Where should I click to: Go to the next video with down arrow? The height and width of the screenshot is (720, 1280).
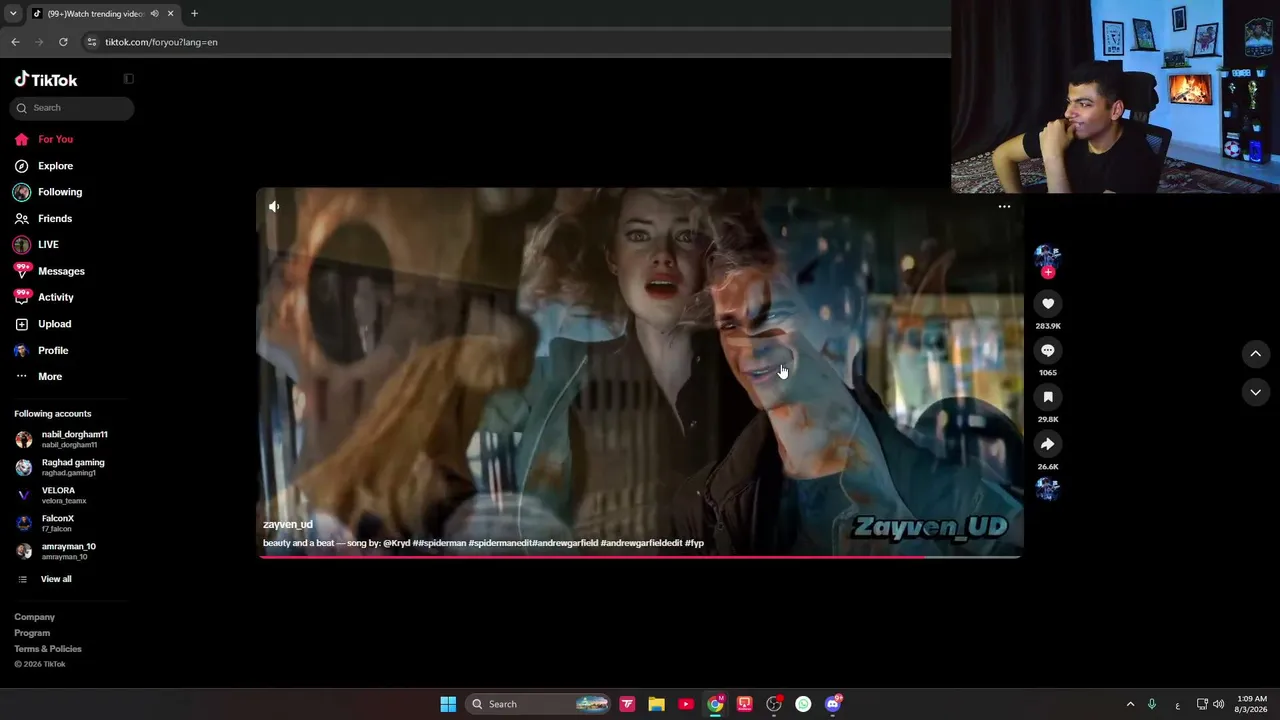click(1255, 392)
